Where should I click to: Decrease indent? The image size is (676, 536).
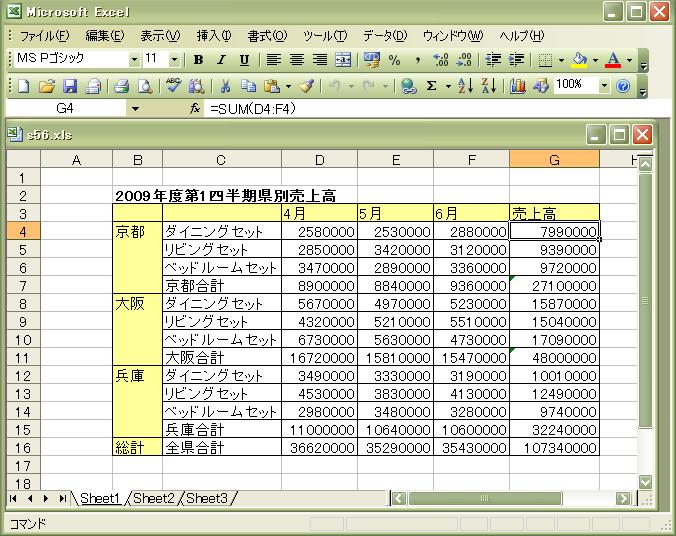point(493,60)
